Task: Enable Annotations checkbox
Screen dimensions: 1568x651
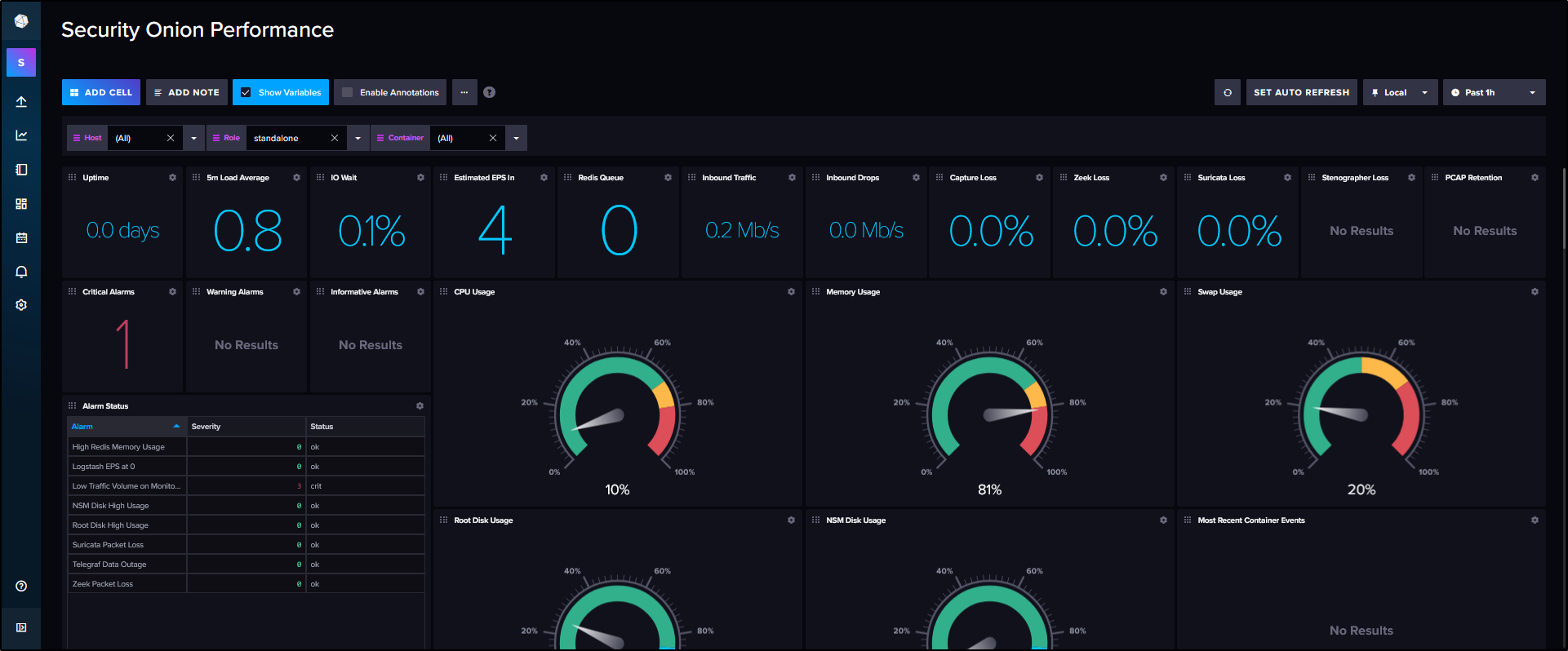Action: click(x=348, y=92)
